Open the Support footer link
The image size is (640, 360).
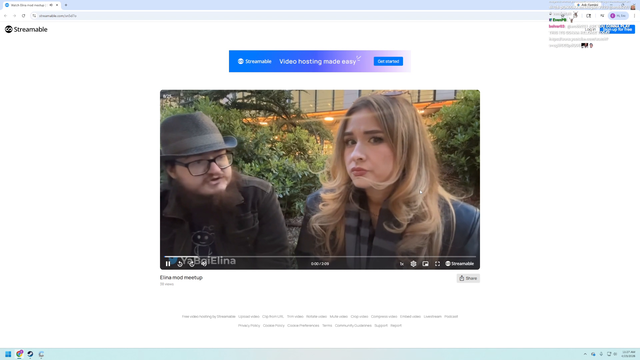coord(381,326)
